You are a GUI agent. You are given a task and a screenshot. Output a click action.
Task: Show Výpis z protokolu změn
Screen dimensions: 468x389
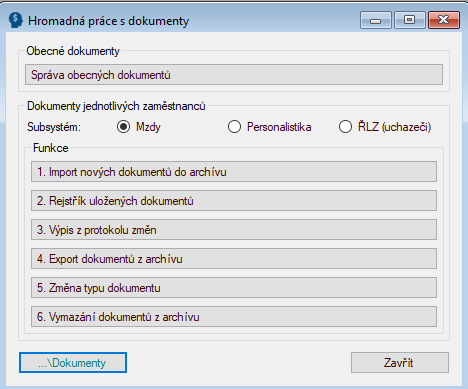234,230
